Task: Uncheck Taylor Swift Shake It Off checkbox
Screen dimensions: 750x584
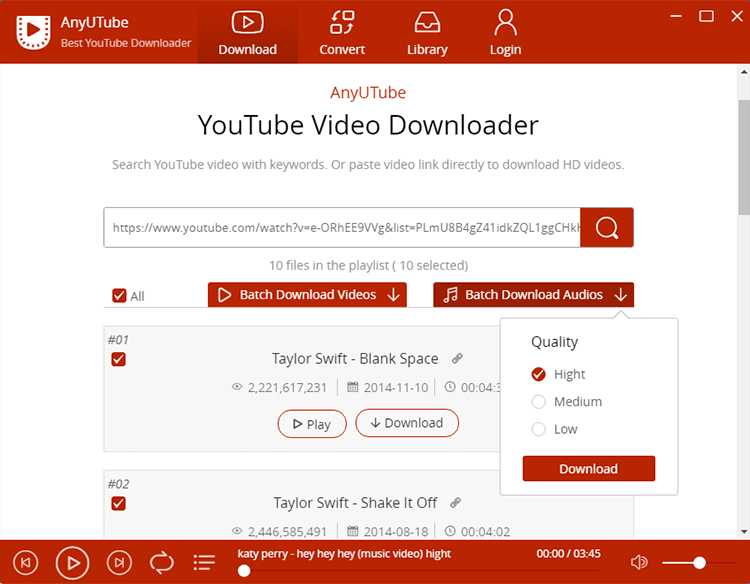Action: pyautogui.click(x=119, y=504)
